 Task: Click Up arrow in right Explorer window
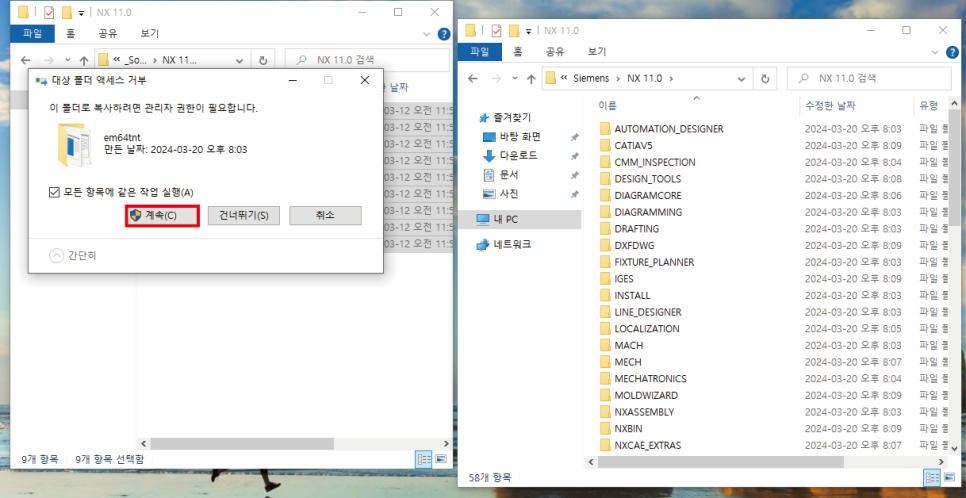click(x=531, y=79)
